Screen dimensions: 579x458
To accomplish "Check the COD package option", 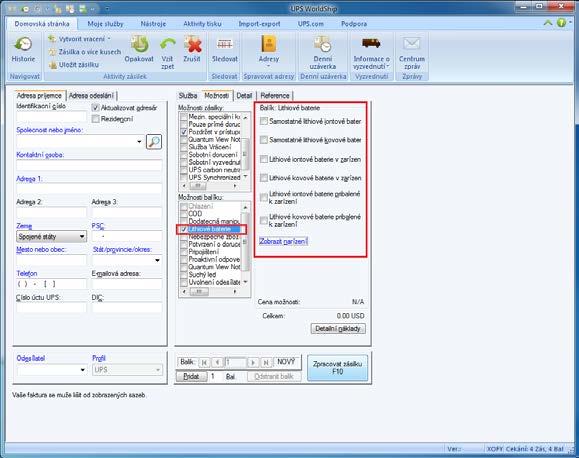I will 184,214.
